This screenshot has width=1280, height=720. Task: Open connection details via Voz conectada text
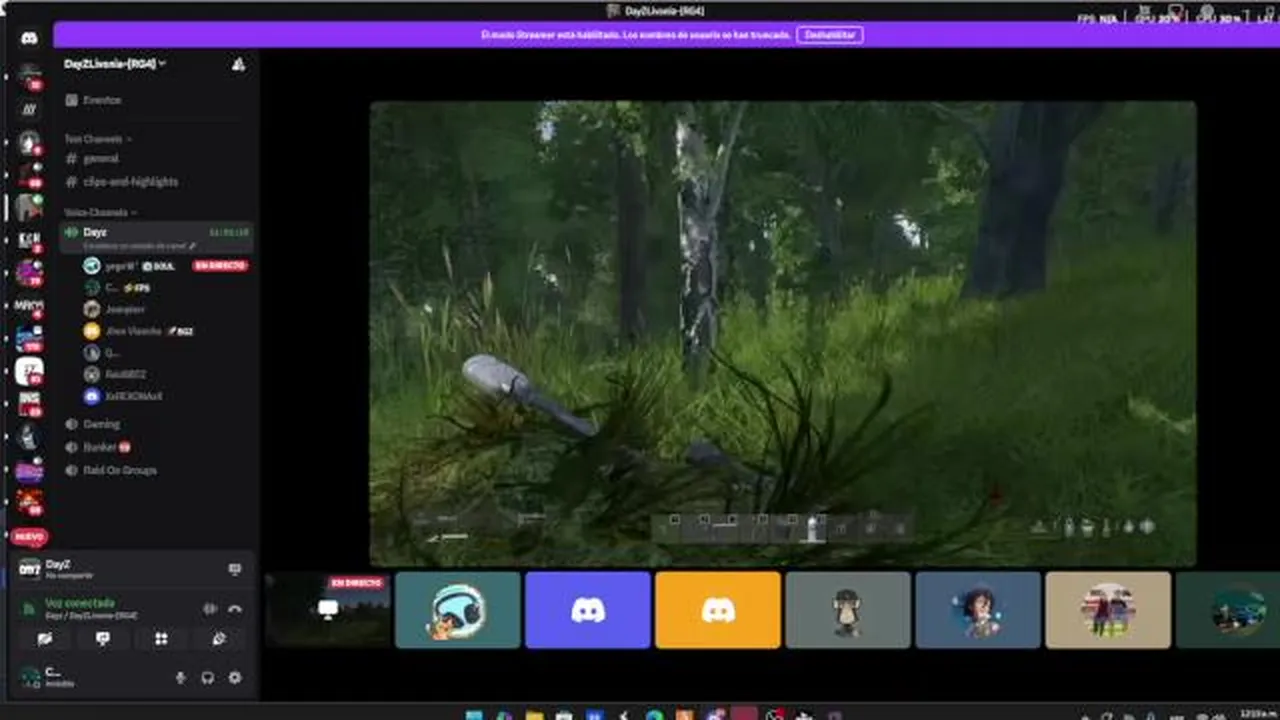point(80,603)
